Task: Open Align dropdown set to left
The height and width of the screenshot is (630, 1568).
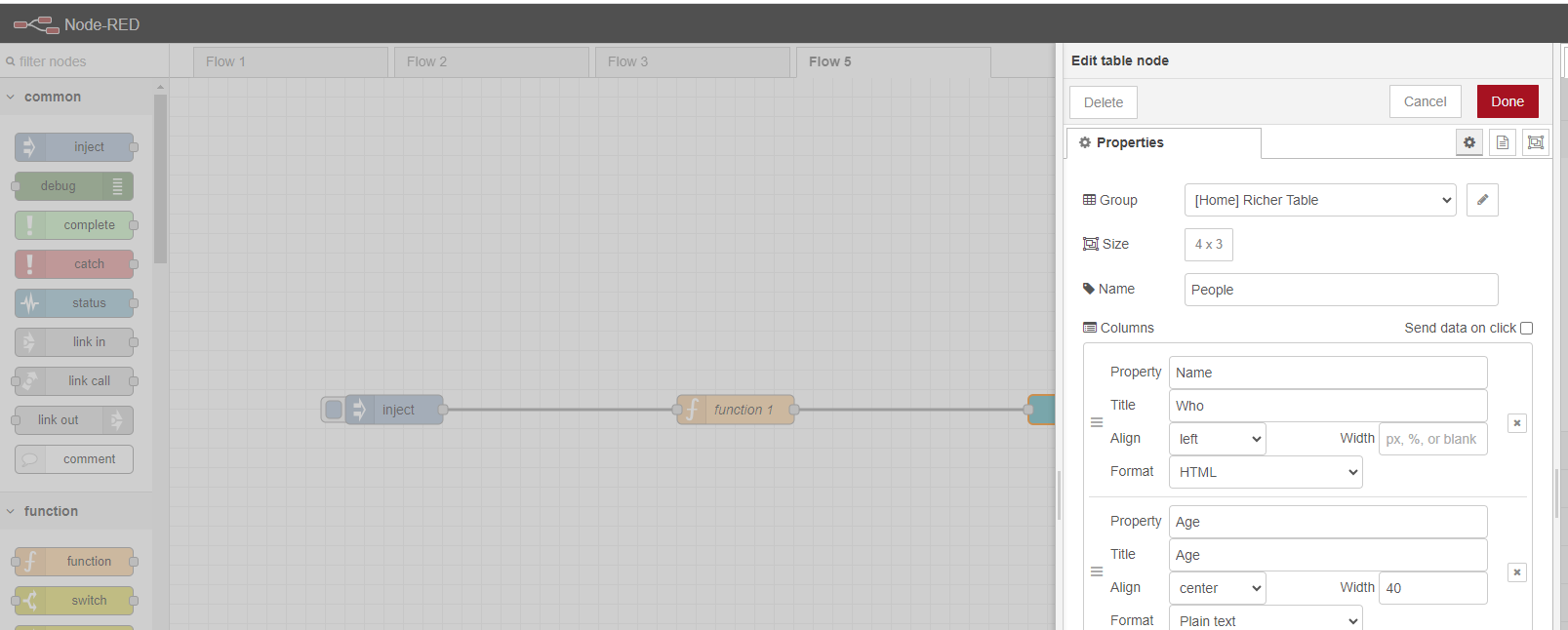Action: (x=1218, y=439)
